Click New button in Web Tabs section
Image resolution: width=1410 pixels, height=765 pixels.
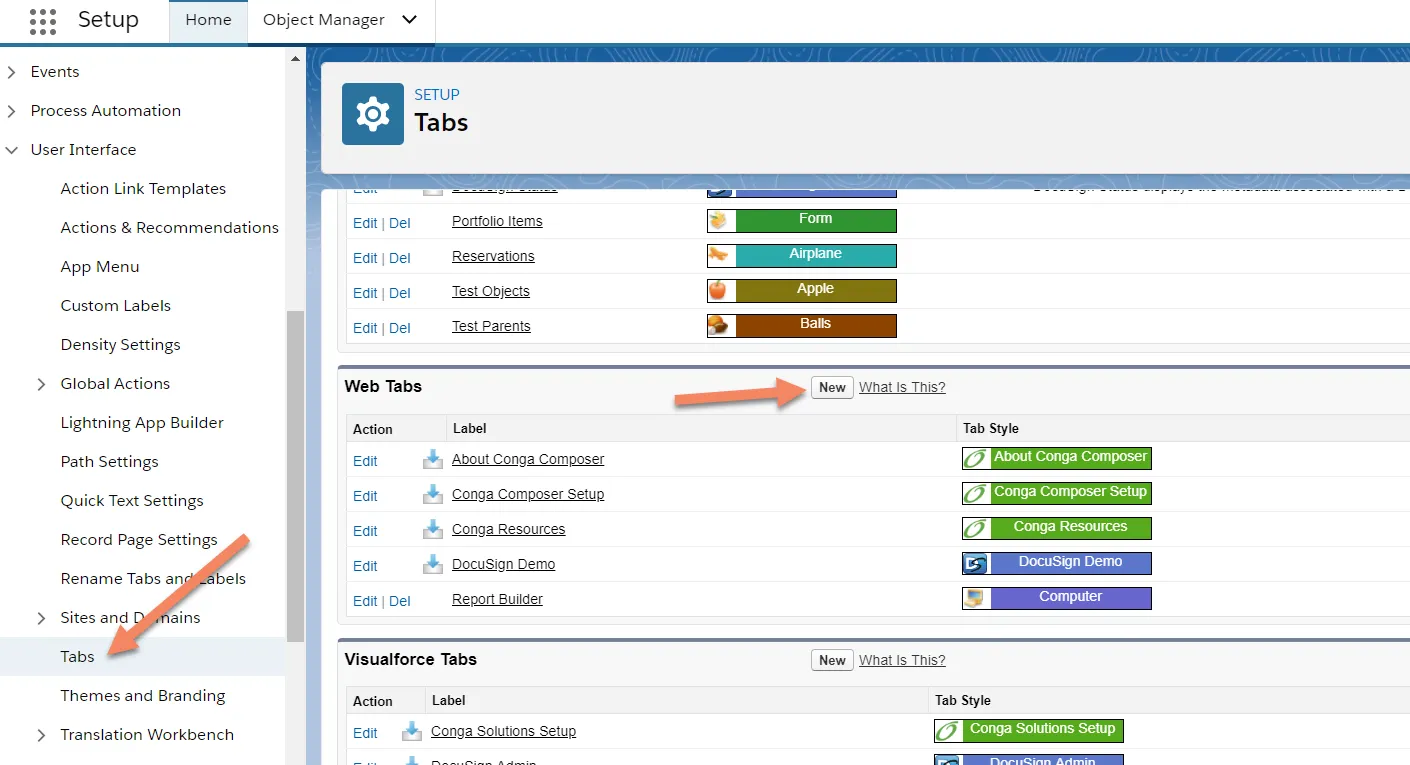(x=832, y=388)
